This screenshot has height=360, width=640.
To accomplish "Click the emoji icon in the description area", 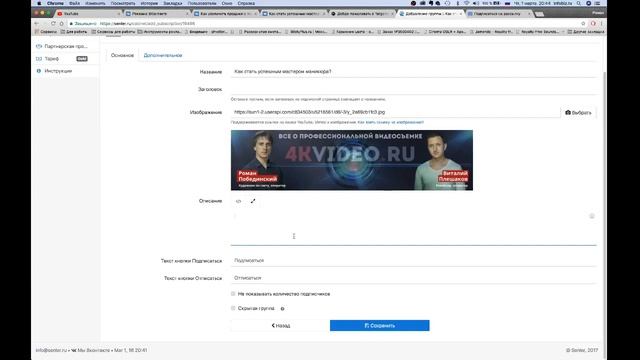I will [592, 216].
